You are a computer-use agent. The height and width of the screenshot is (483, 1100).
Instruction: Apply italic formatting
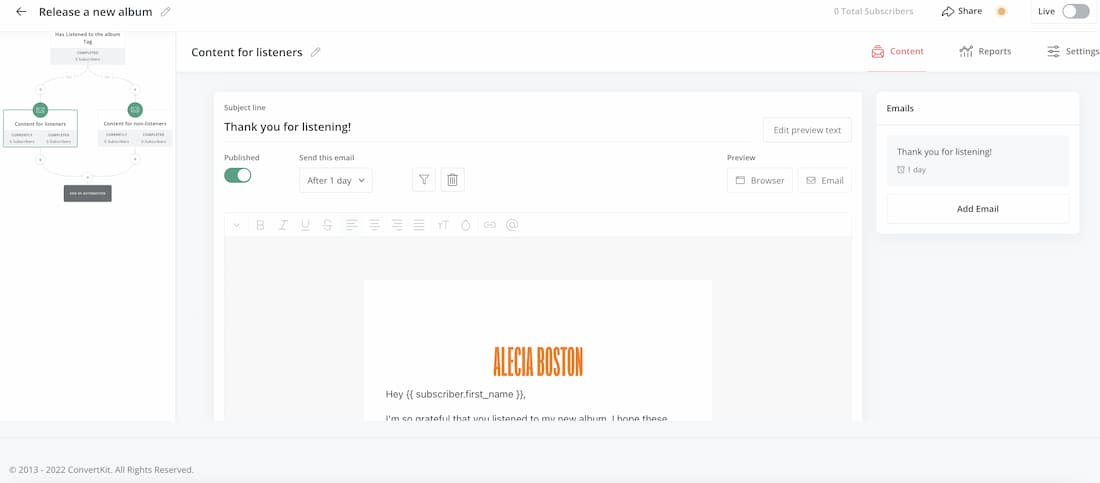click(x=283, y=225)
